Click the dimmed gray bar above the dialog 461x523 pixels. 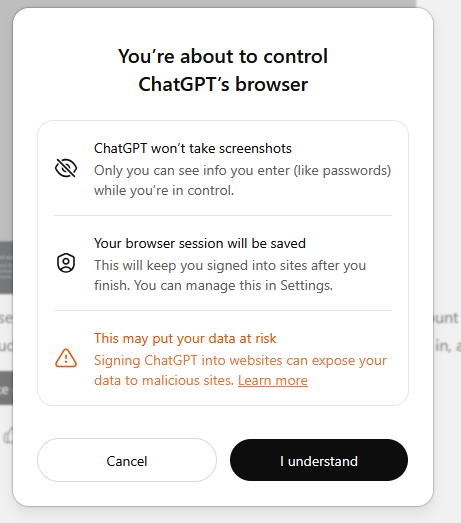tap(213, 3)
